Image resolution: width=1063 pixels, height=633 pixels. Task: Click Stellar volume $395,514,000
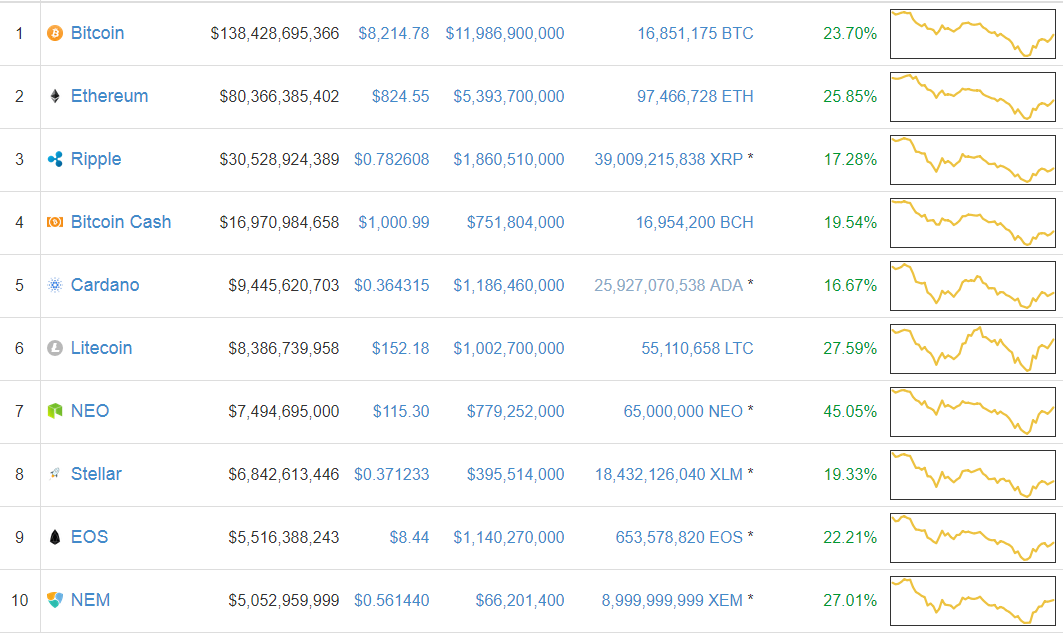(515, 474)
